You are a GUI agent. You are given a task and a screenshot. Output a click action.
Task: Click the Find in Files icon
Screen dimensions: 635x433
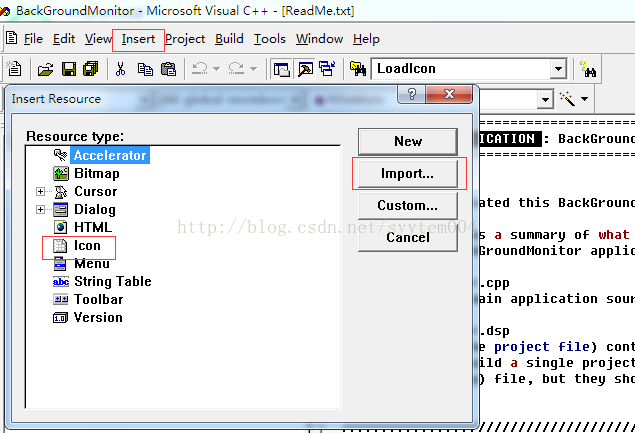358,69
